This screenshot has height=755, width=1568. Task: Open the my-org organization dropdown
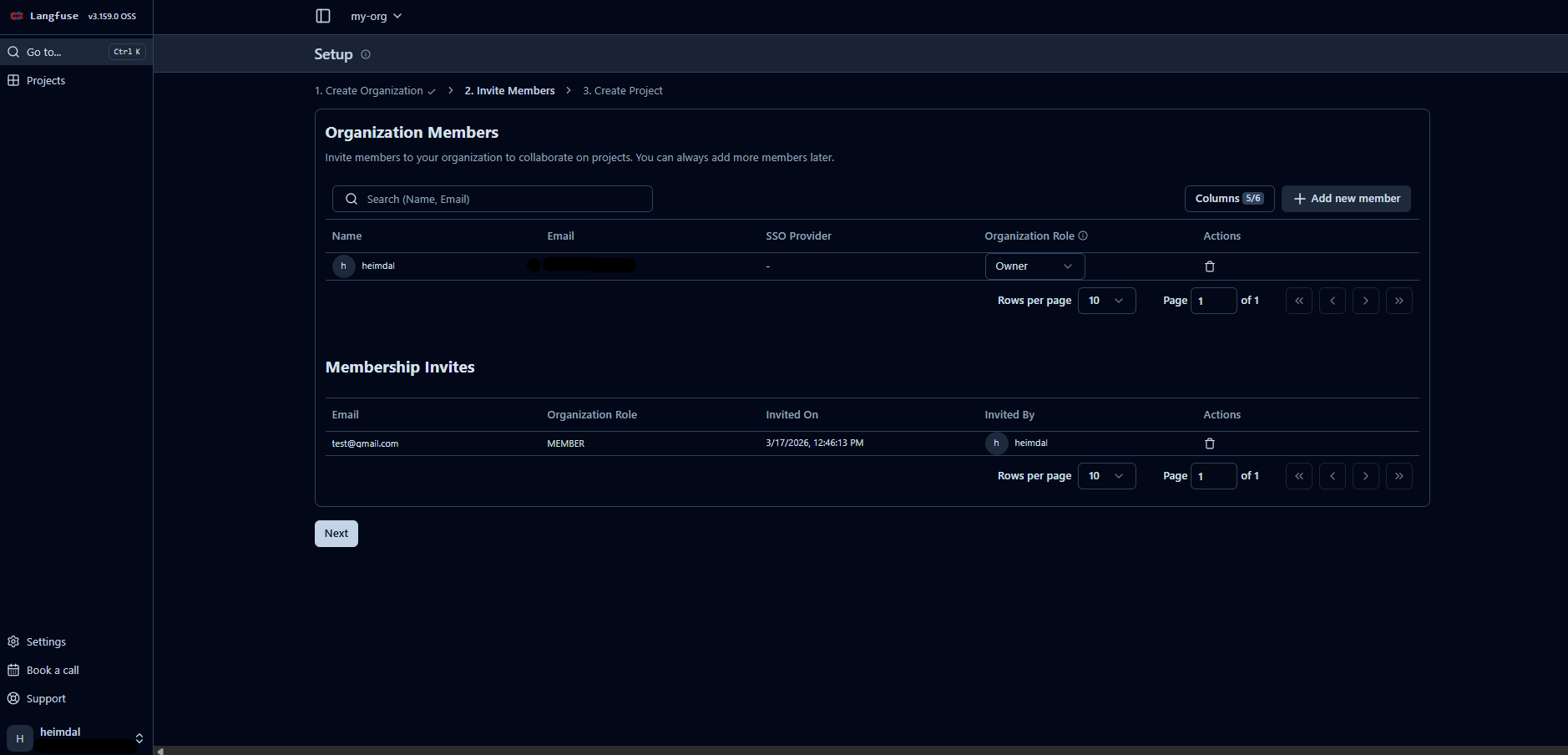pos(375,15)
